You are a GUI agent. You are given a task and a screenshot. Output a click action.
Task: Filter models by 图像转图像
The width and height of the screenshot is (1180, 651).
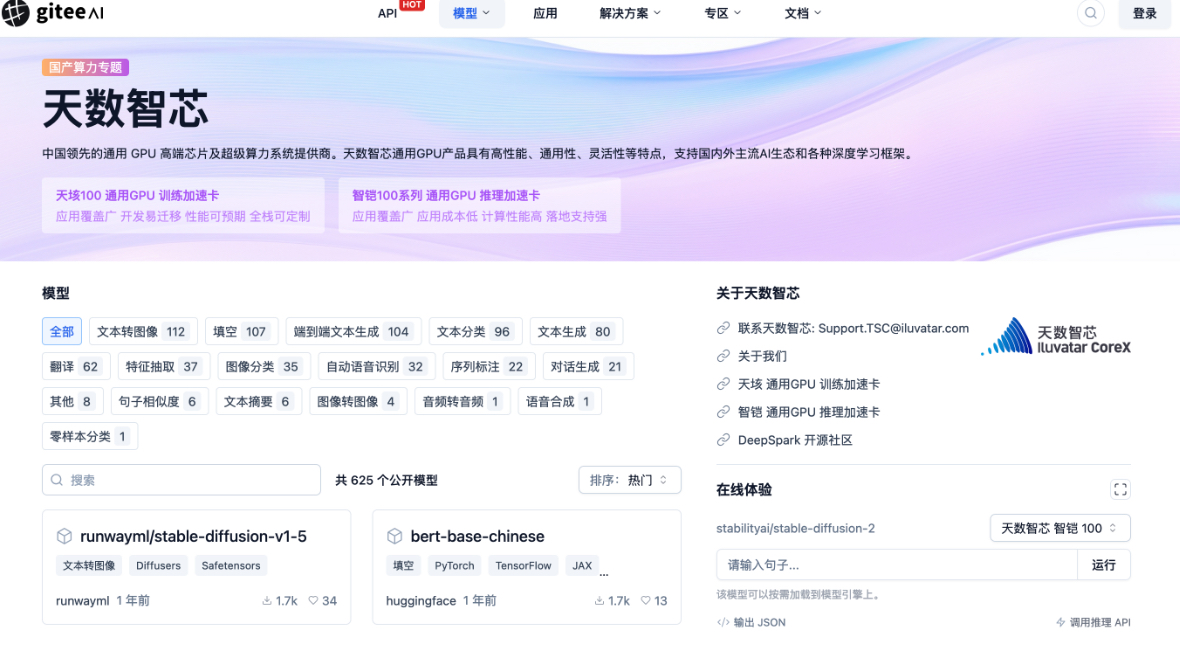tap(358, 401)
